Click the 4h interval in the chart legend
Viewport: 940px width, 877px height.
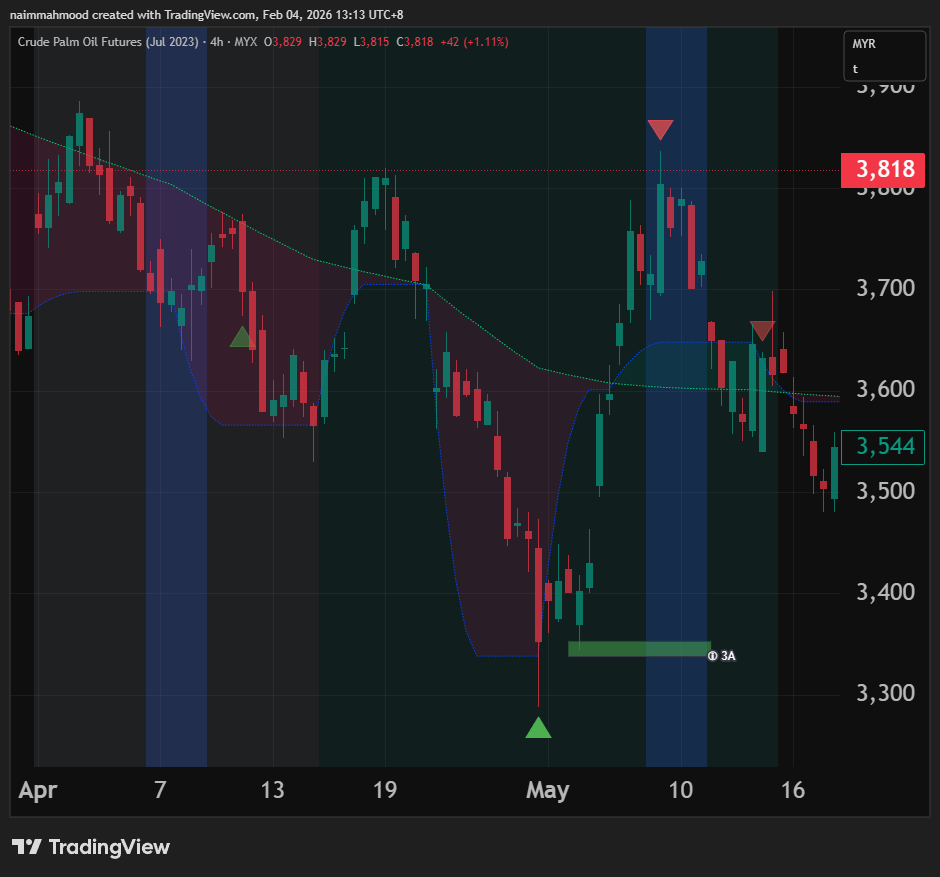[x=215, y=42]
